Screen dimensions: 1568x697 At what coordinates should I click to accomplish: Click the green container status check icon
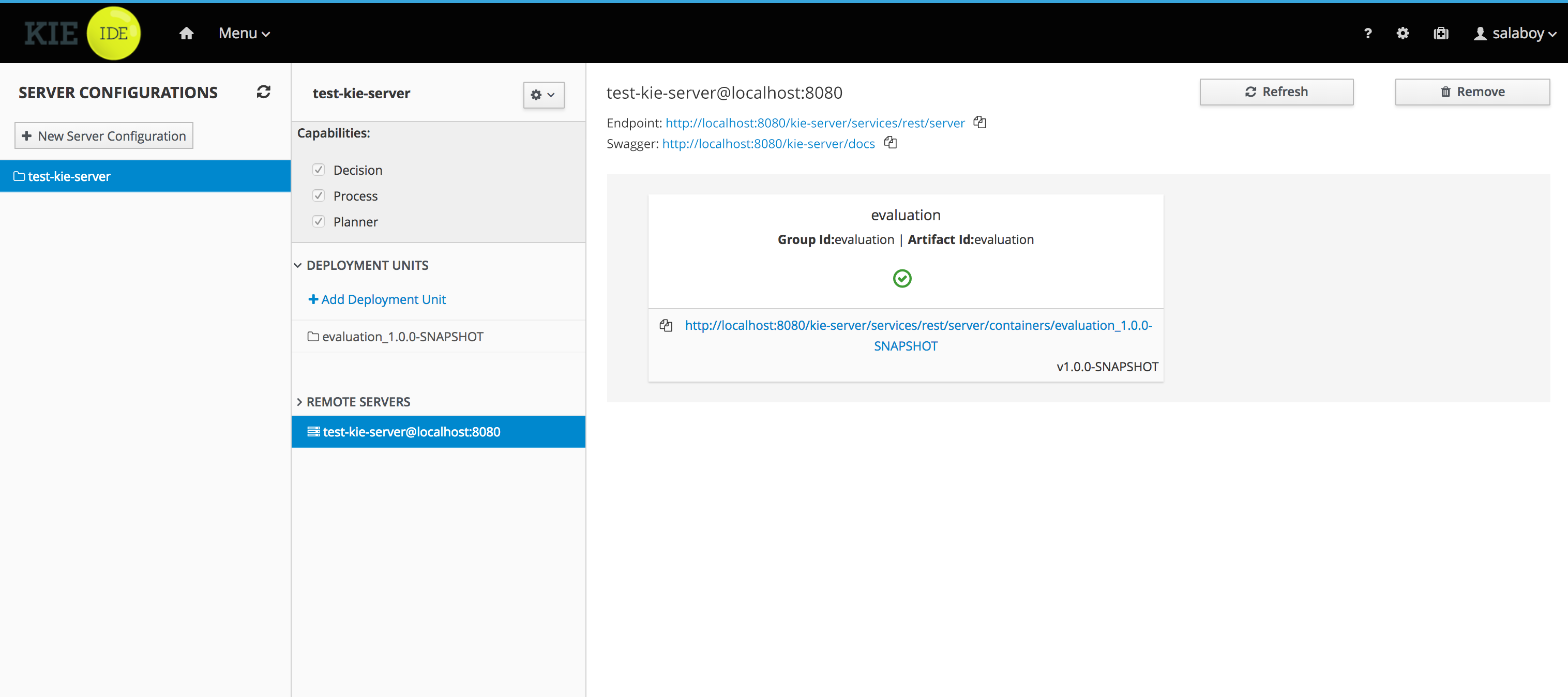pos(902,278)
